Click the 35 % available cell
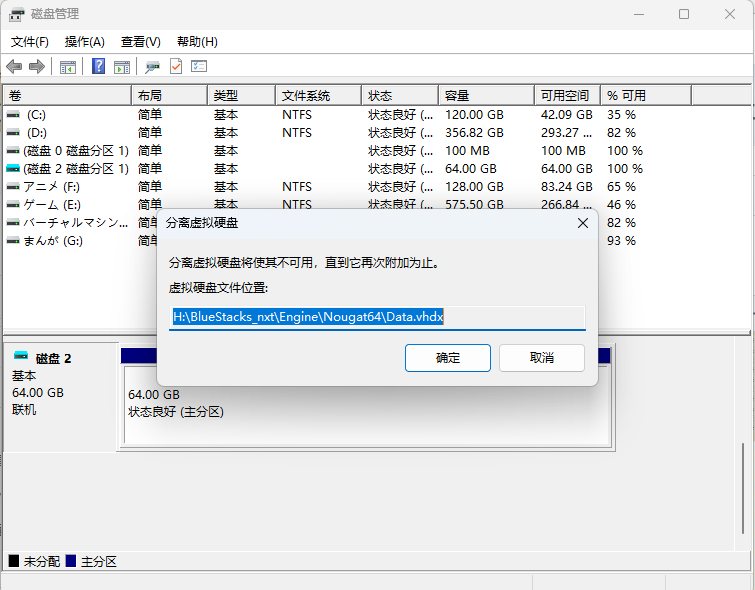755x590 pixels. pyautogui.click(x=621, y=115)
